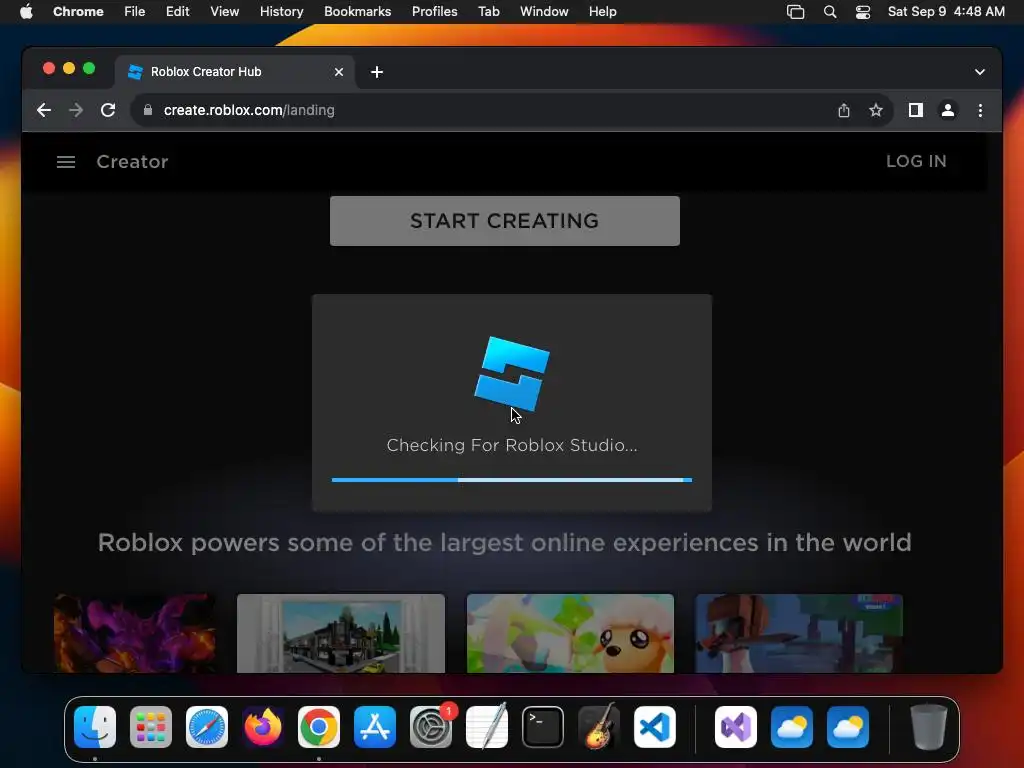Select the Roblox Creator Hub tab

point(235,72)
